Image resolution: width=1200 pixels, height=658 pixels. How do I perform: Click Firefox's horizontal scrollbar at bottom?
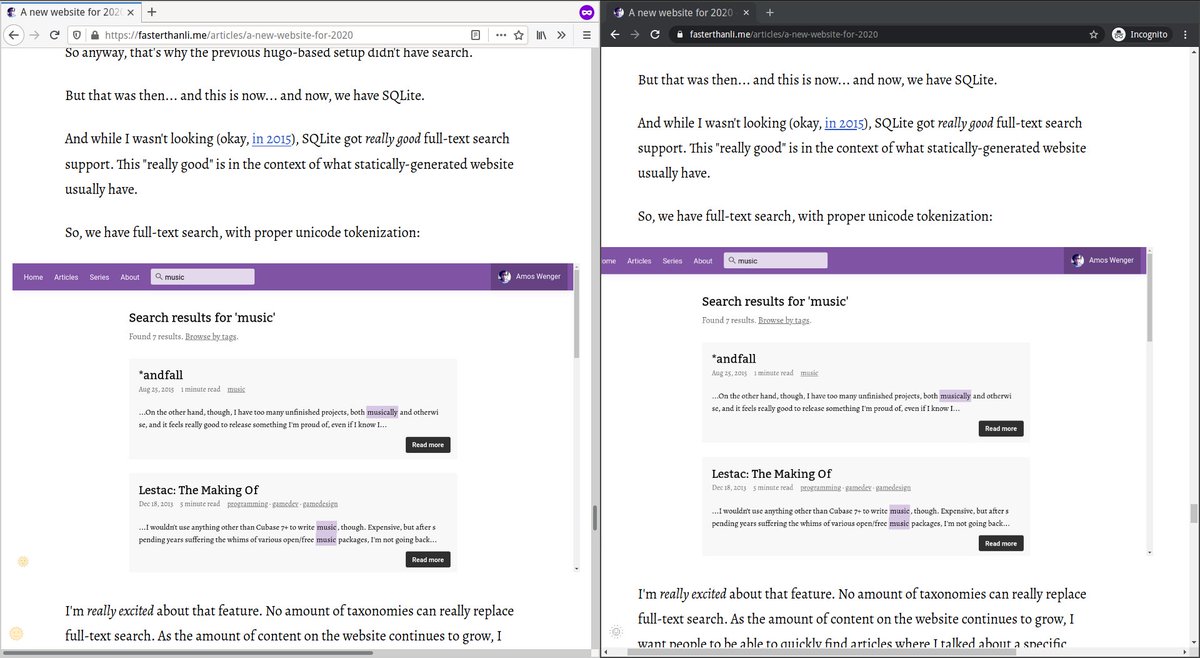click(188, 653)
